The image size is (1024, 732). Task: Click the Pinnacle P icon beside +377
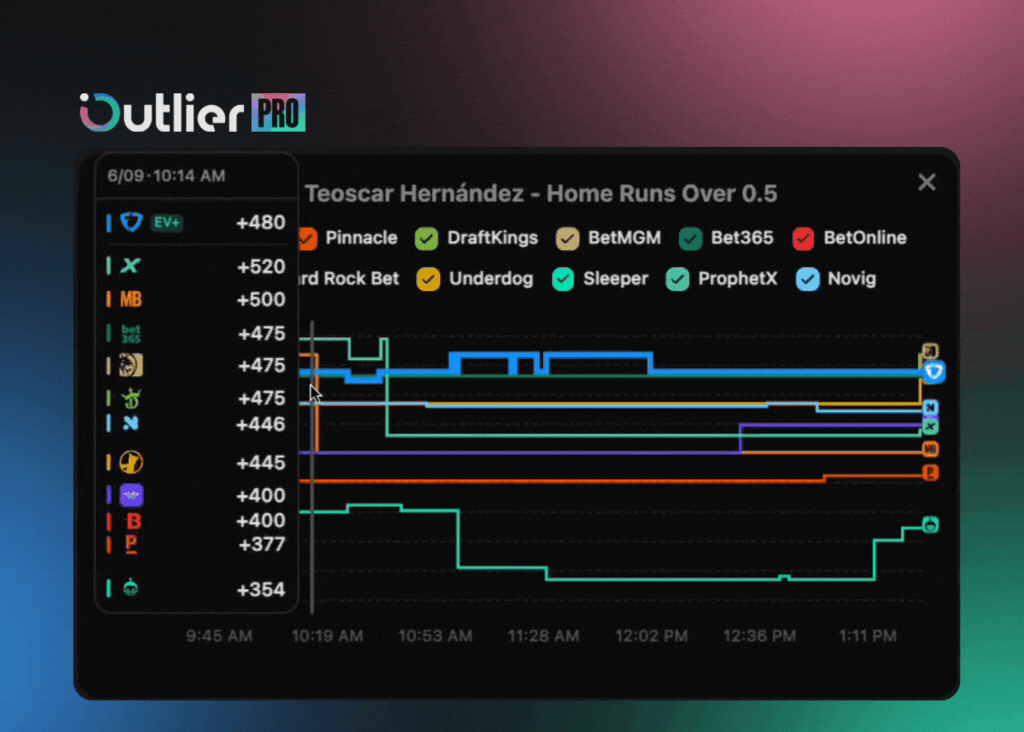coord(131,544)
